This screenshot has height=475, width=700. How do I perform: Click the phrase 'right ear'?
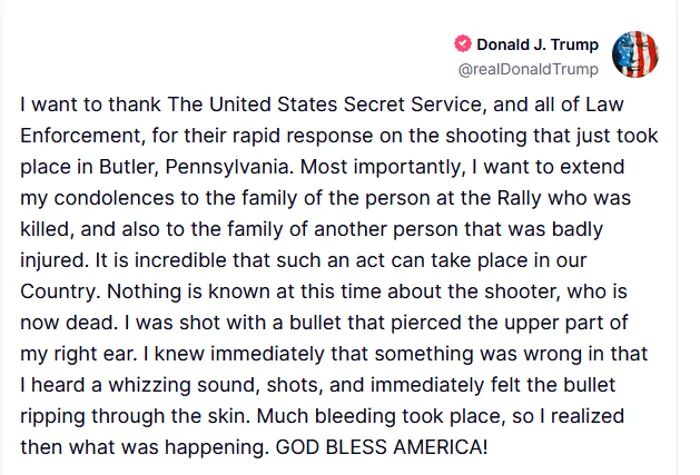point(94,354)
